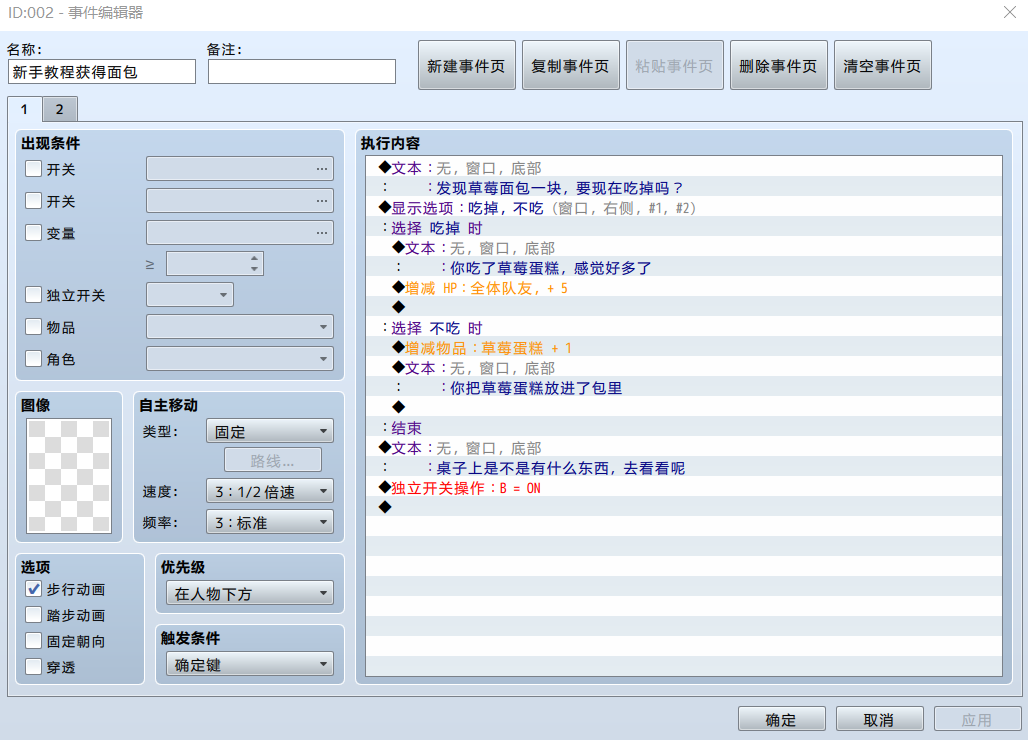
Task: Click the 删除事件页 button
Action: (778, 66)
